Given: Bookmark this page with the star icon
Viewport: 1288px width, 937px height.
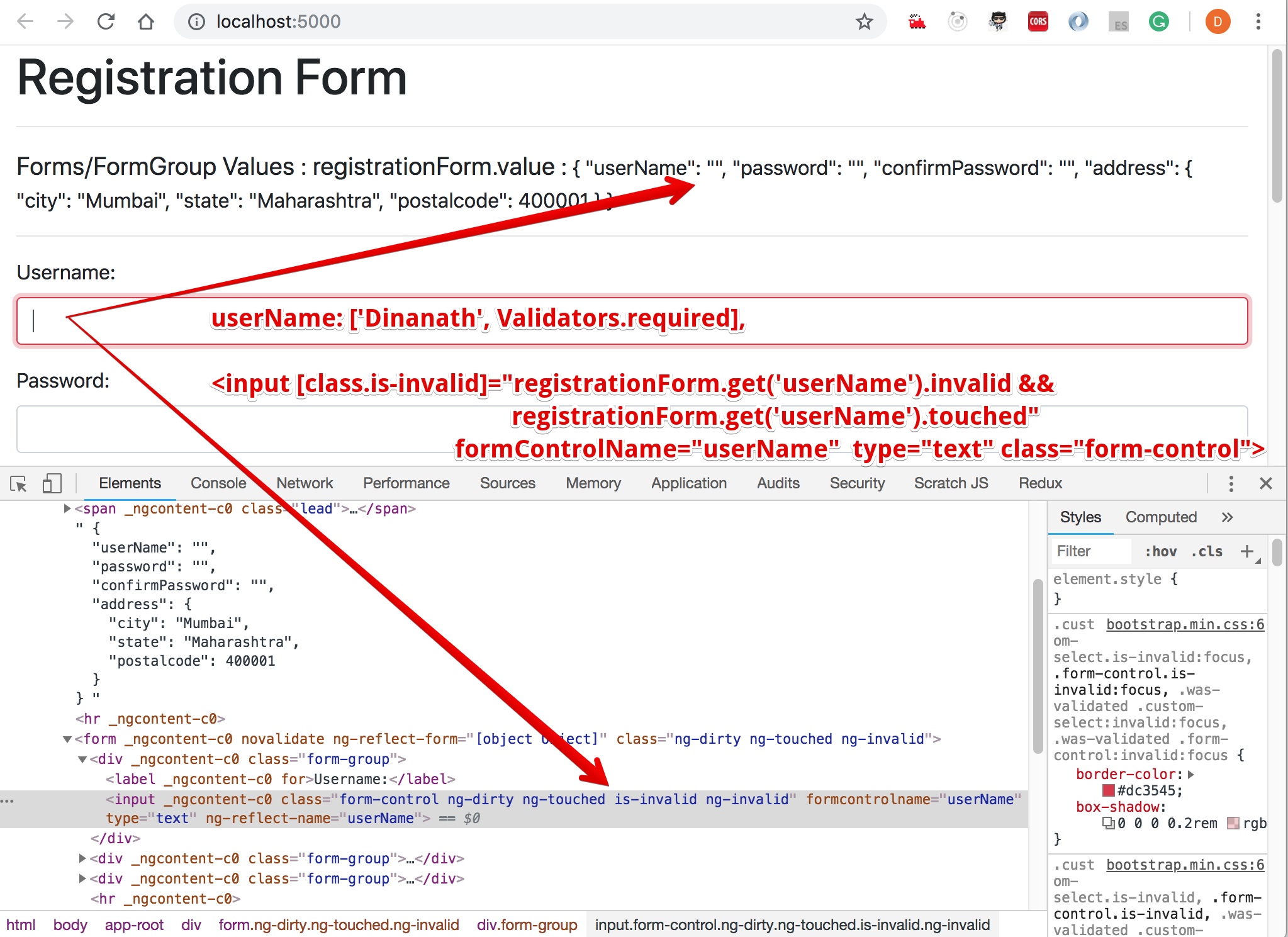Looking at the screenshot, I should 865,21.
